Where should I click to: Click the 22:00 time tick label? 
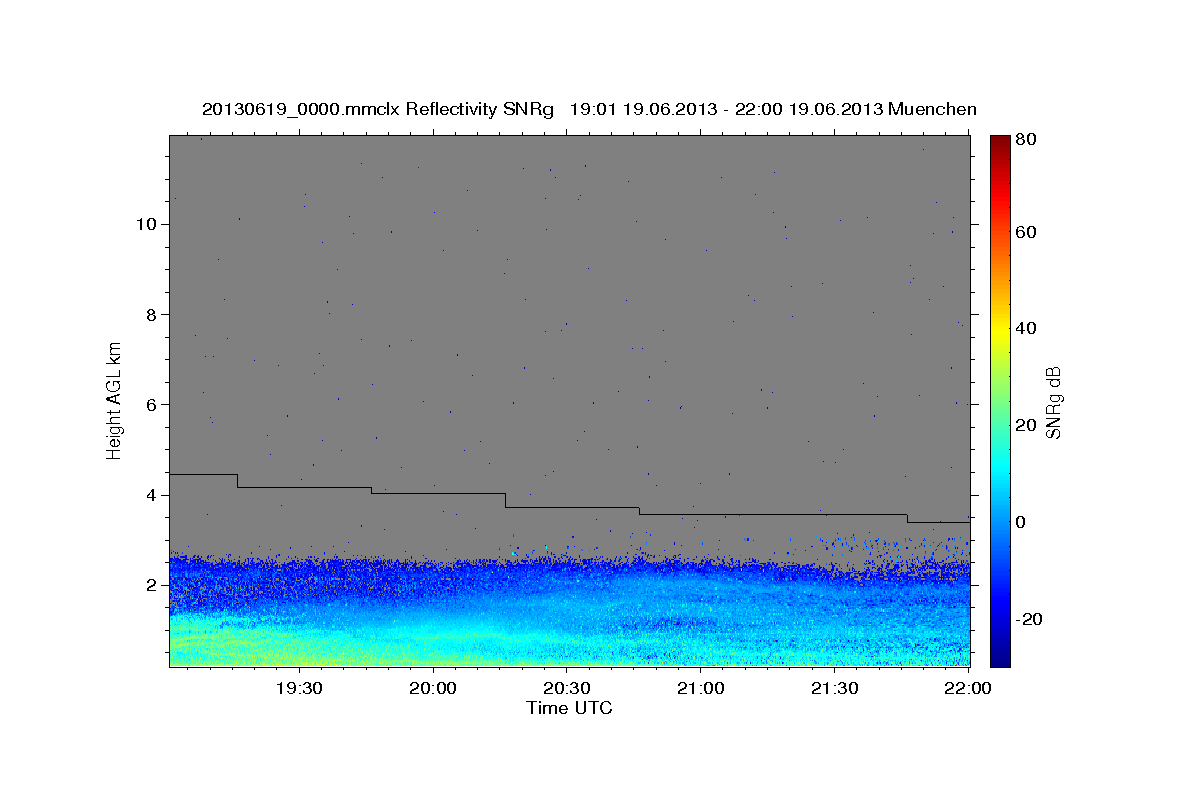[968, 688]
